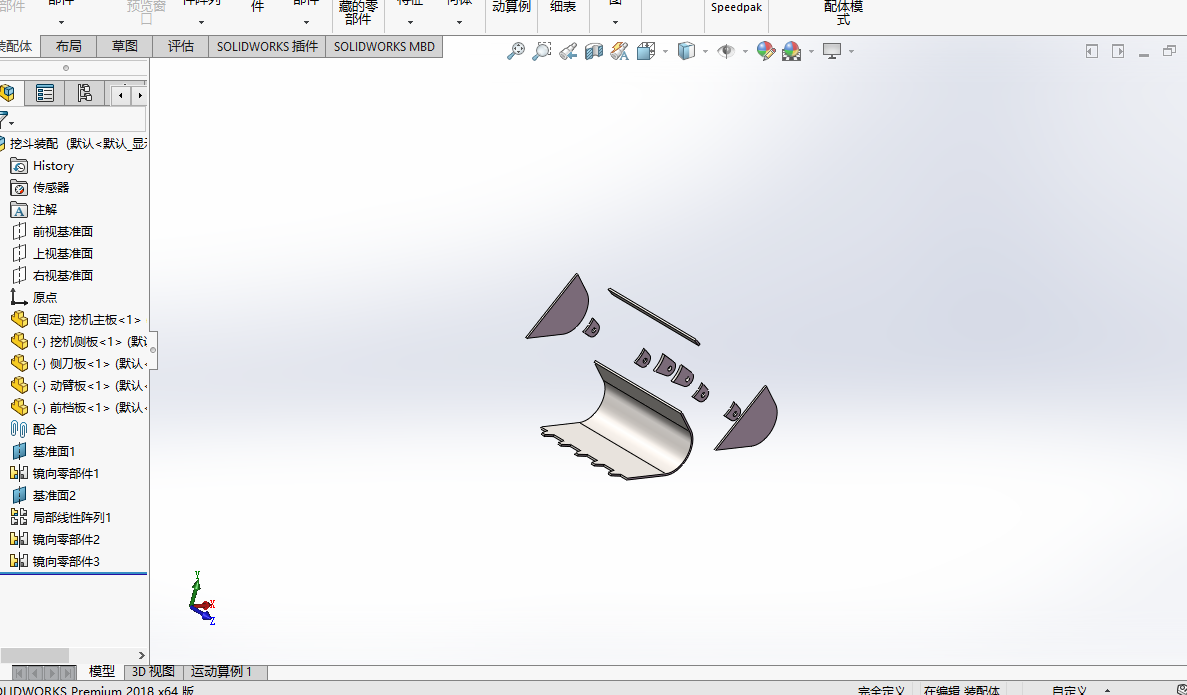Click the tree horizontal scrollbar thumb
Viewport: 1187px width, 695px height.
pyautogui.click(x=34, y=655)
